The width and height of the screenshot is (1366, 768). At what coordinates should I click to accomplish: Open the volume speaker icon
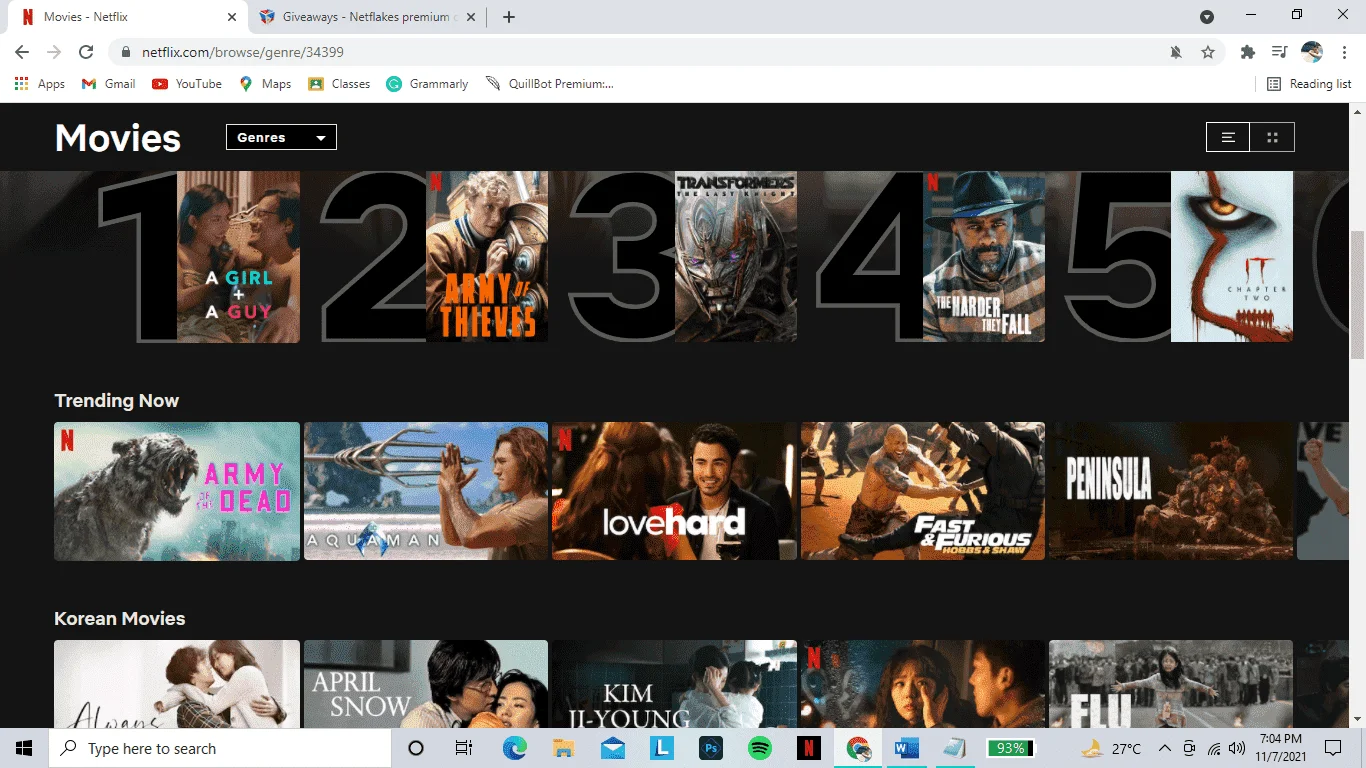pyautogui.click(x=1237, y=748)
